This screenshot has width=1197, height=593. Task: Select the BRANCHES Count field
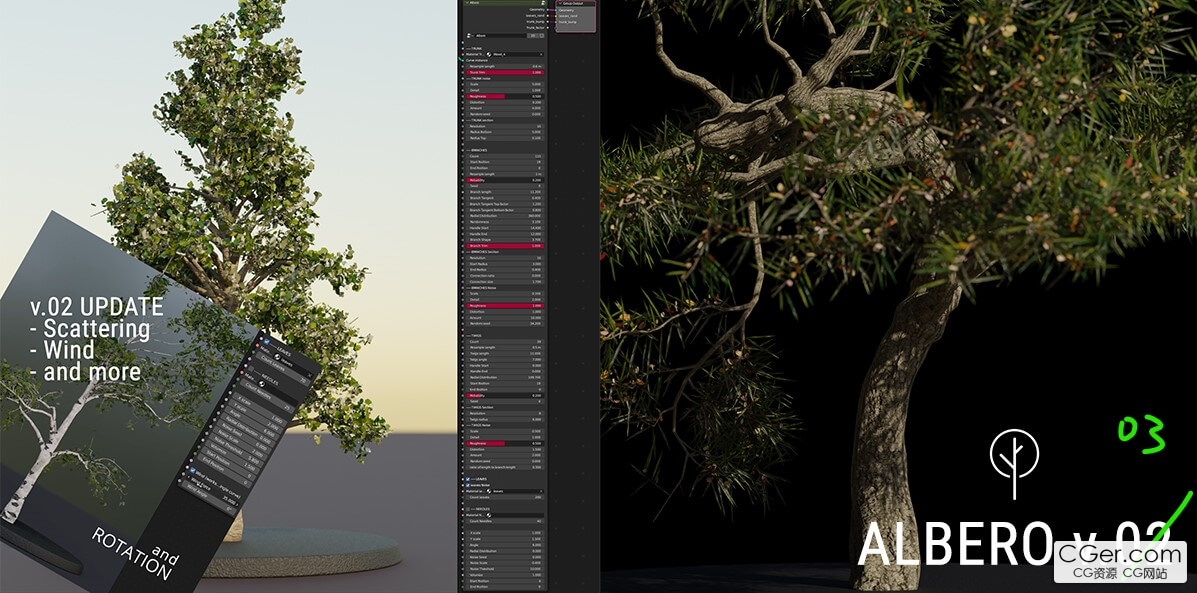pyautogui.click(x=505, y=156)
